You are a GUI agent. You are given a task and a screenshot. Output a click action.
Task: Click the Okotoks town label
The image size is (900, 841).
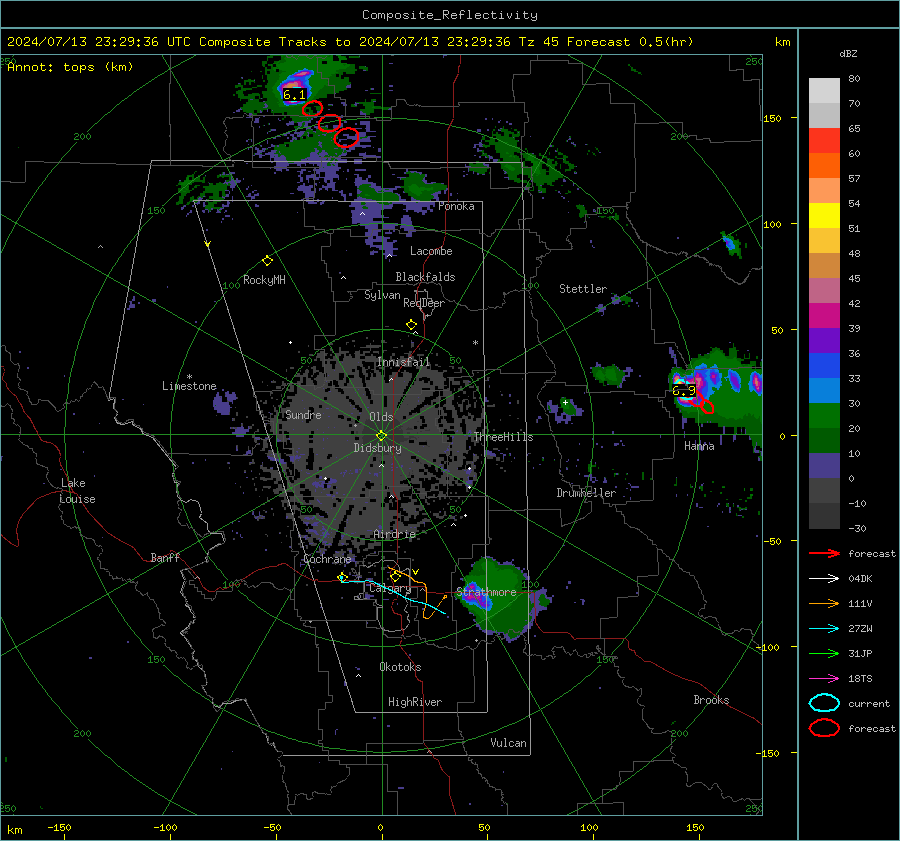[x=400, y=667]
